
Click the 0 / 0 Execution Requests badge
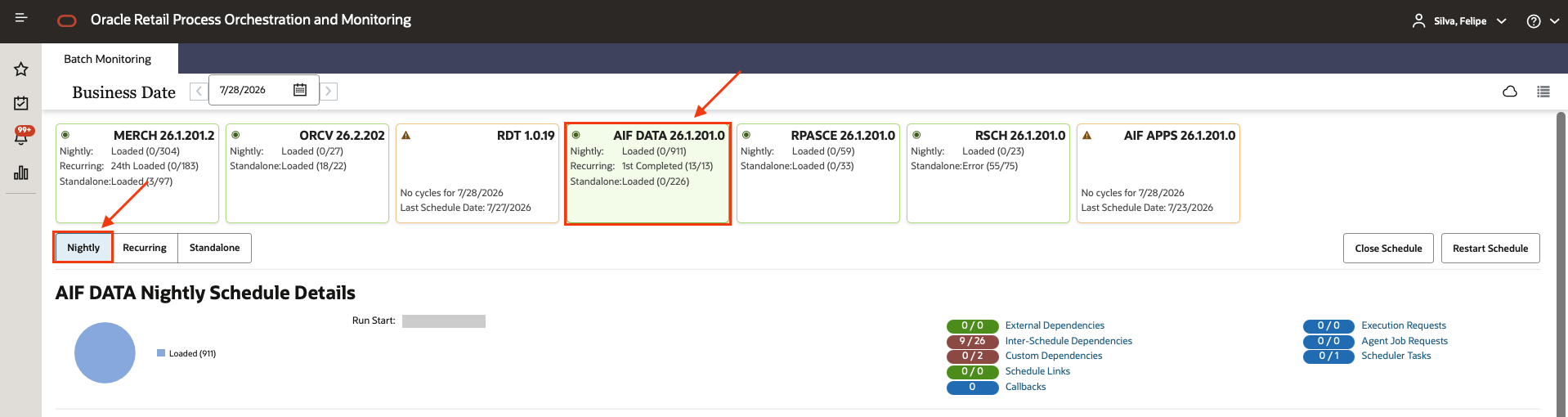(x=1328, y=325)
